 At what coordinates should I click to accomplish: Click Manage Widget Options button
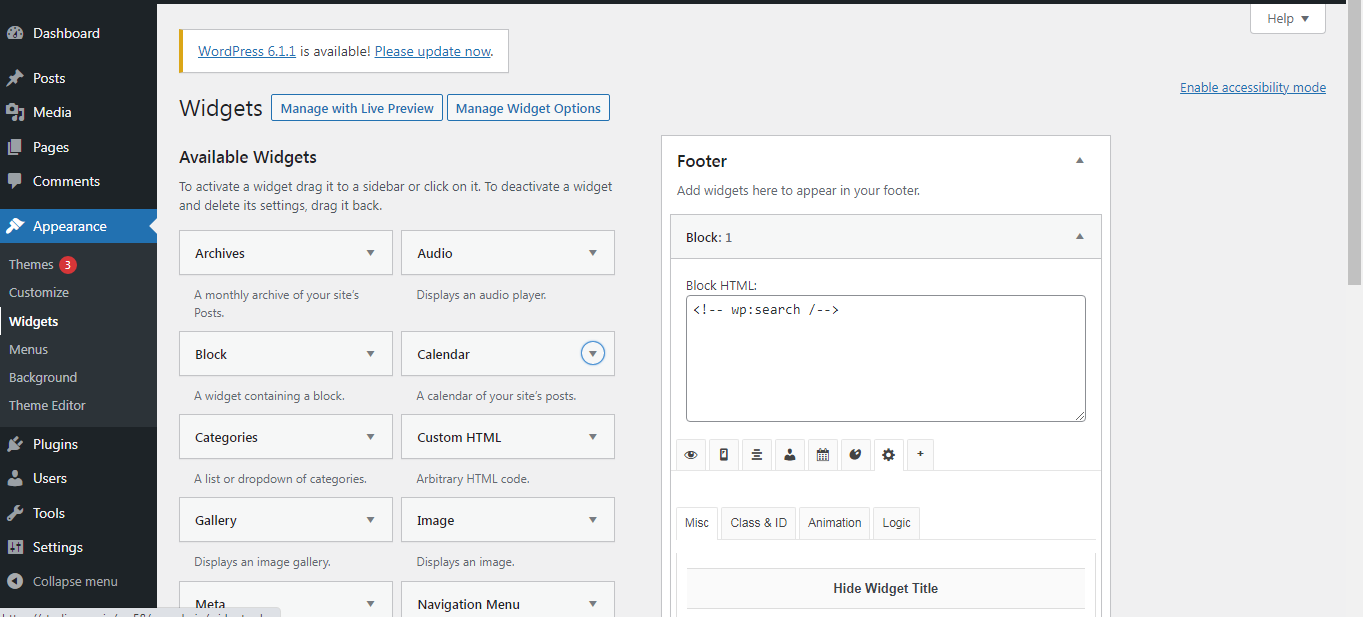coord(528,108)
